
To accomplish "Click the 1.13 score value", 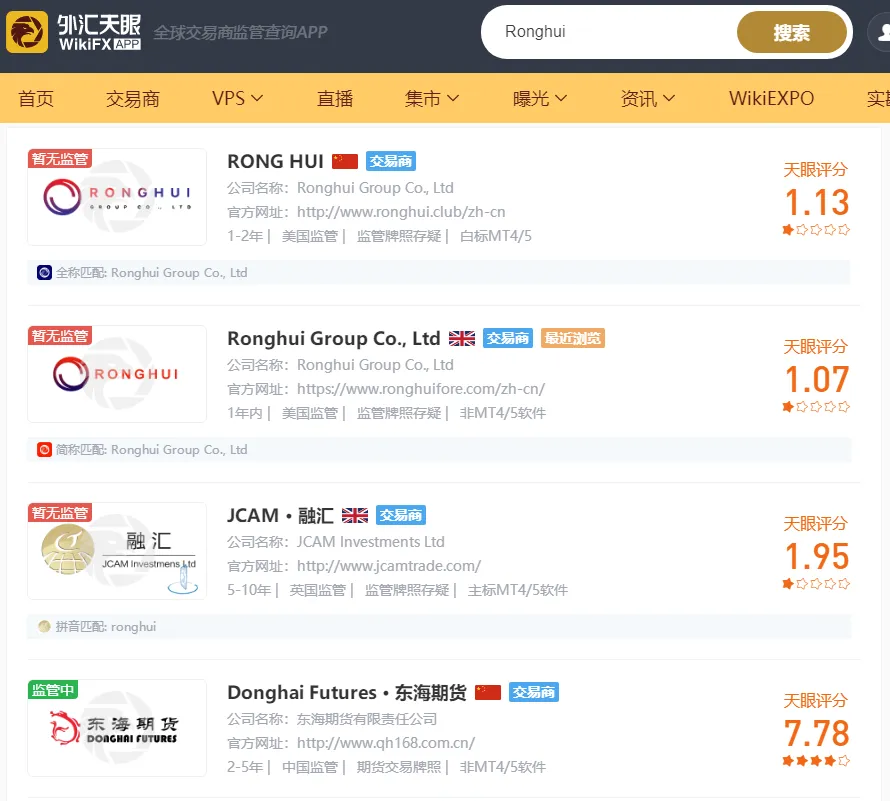I will [817, 202].
